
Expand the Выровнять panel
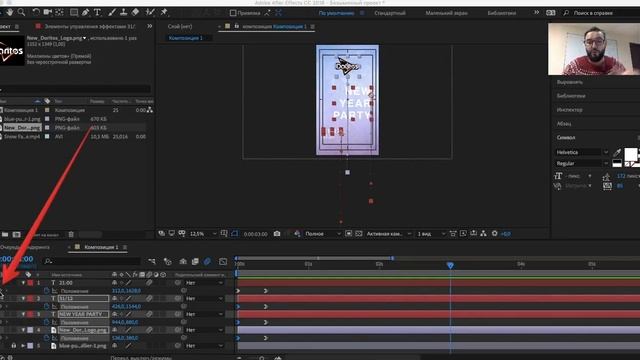pos(569,82)
